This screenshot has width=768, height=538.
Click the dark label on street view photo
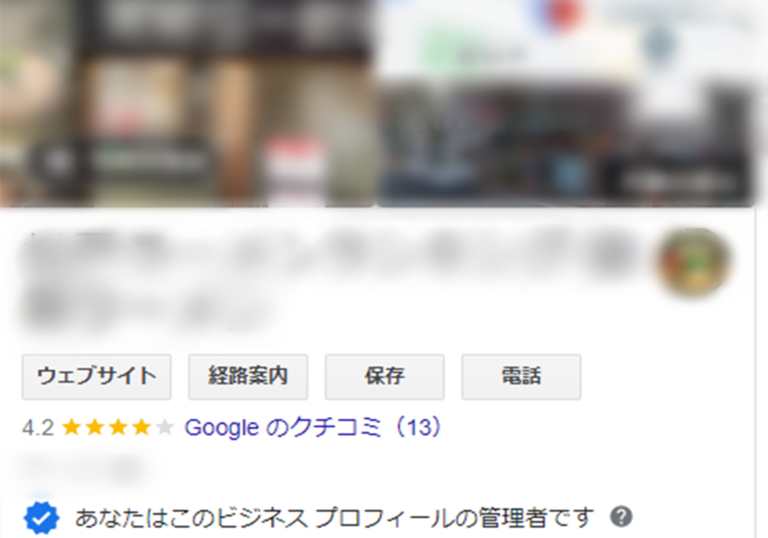[x=678, y=182]
